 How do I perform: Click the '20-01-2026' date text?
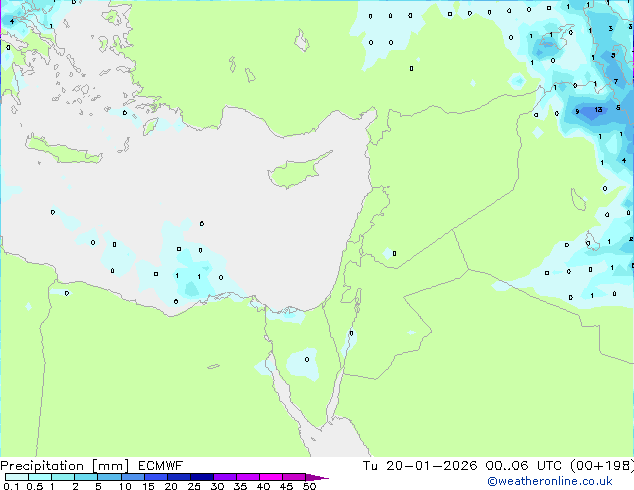(x=431, y=466)
